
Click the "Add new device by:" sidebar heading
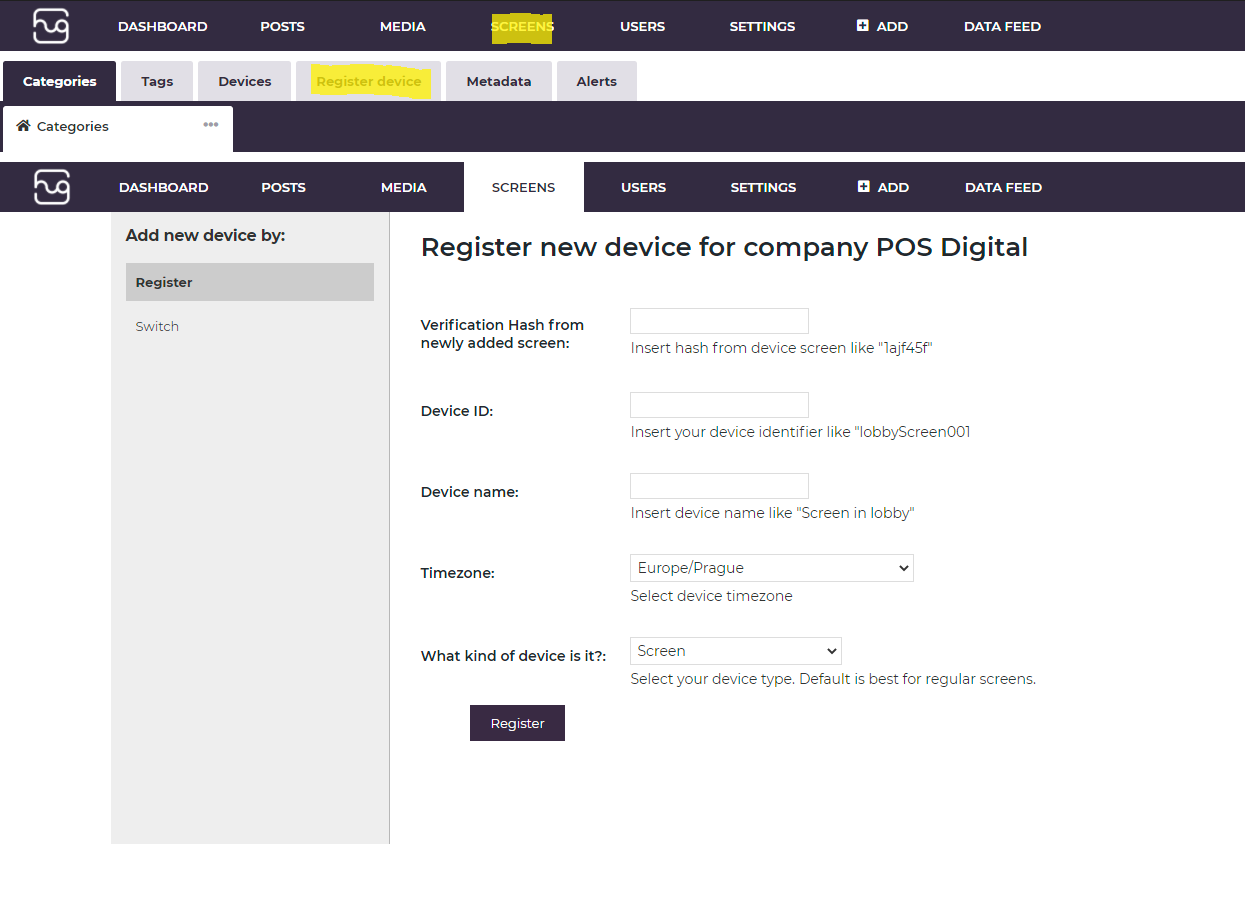(205, 236)
